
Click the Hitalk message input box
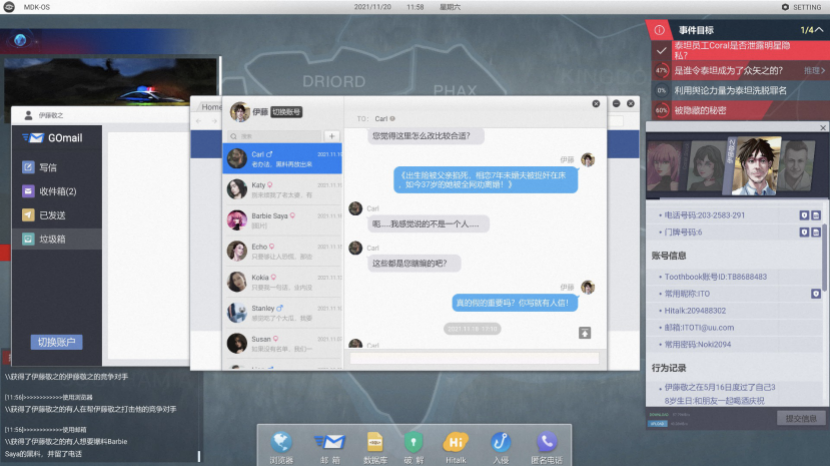pyautogui.click(x=474, y=358)
